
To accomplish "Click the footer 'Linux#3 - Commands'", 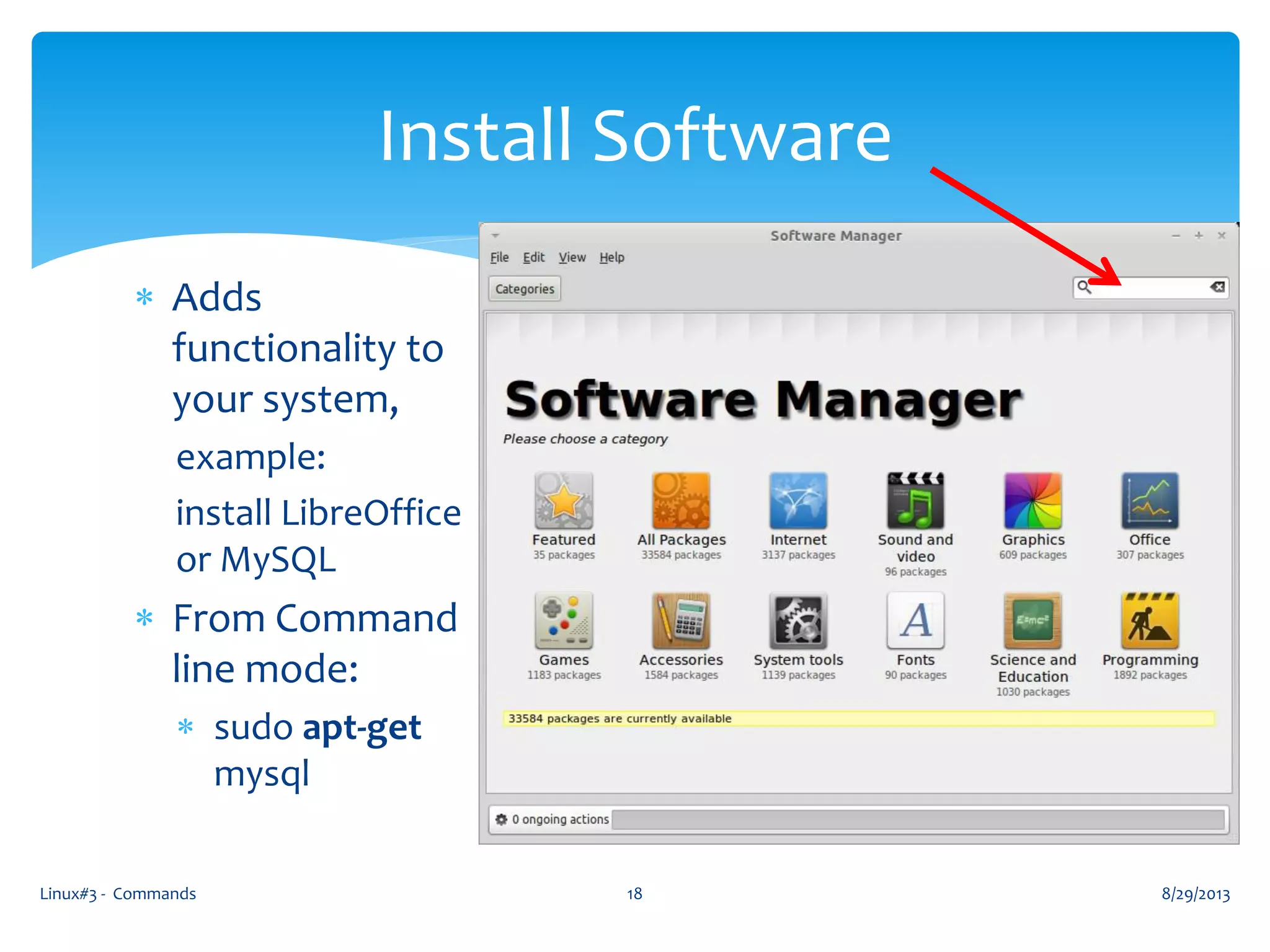I will point(118,894).
